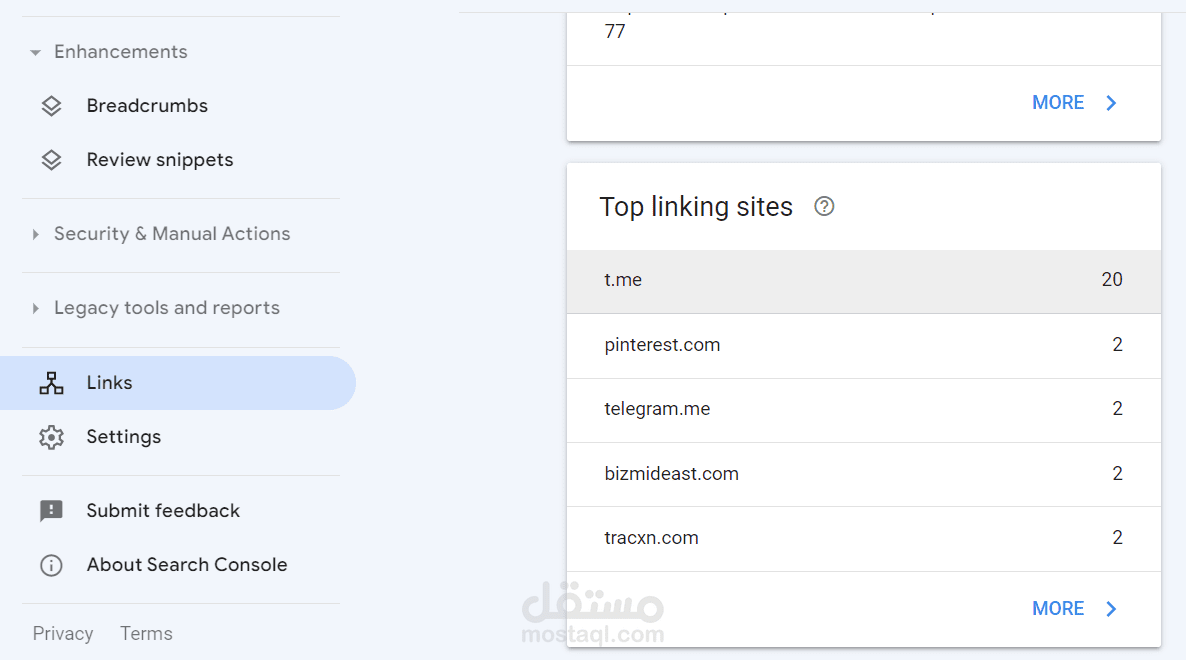1186x660 pixels.
Task: Go to Review snippets report
Action: coord(160,160)
